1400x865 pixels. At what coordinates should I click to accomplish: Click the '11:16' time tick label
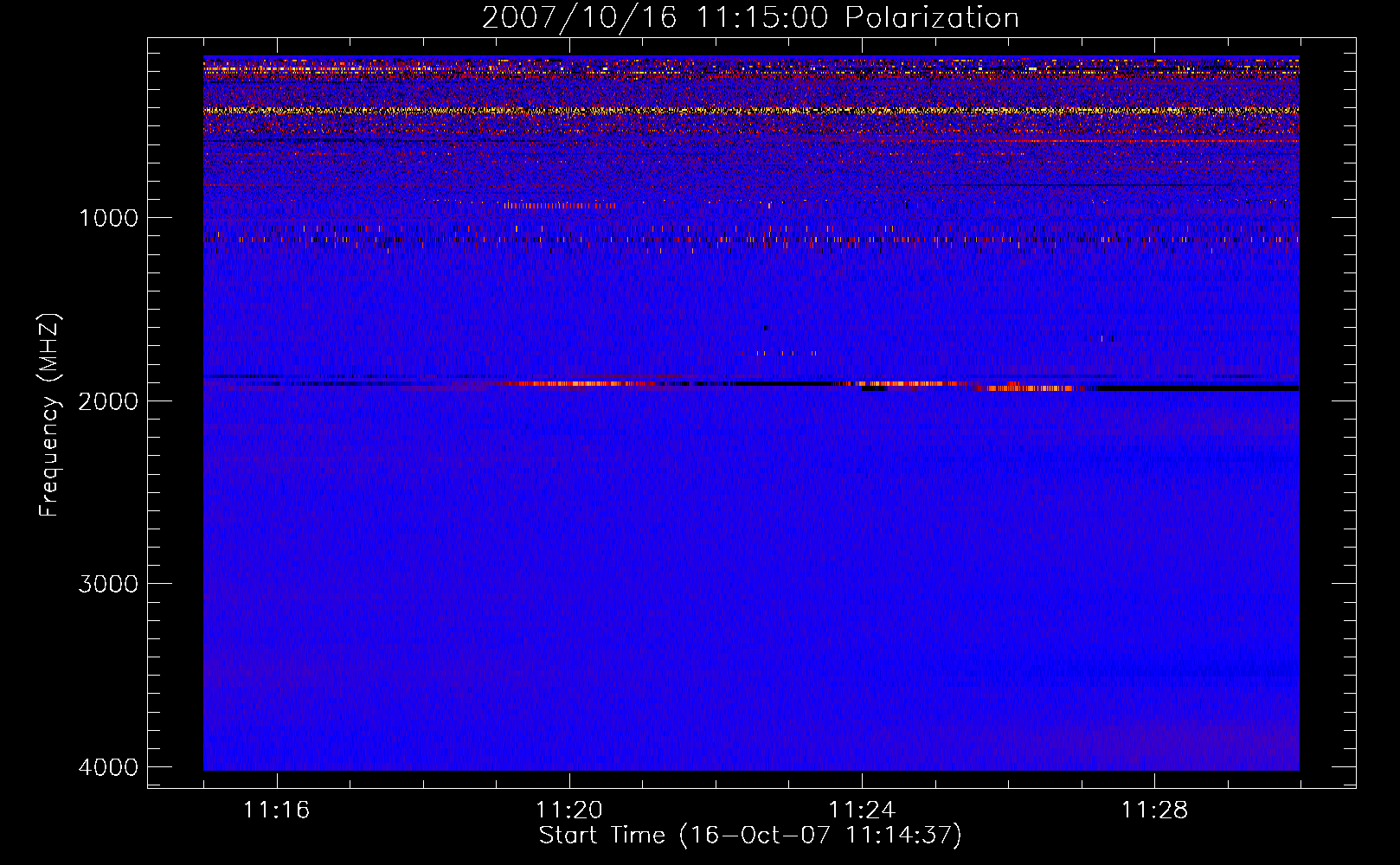[x=276, y=811]
